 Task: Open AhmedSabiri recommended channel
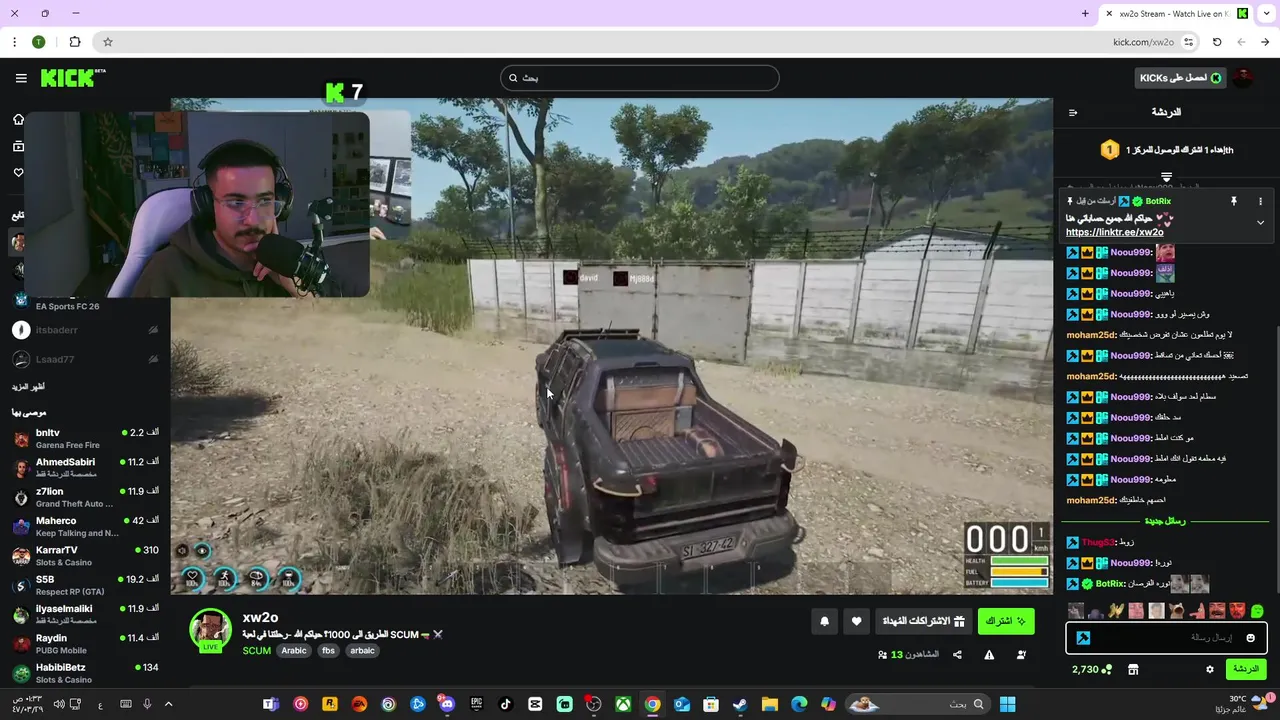(x=85, y=467)
